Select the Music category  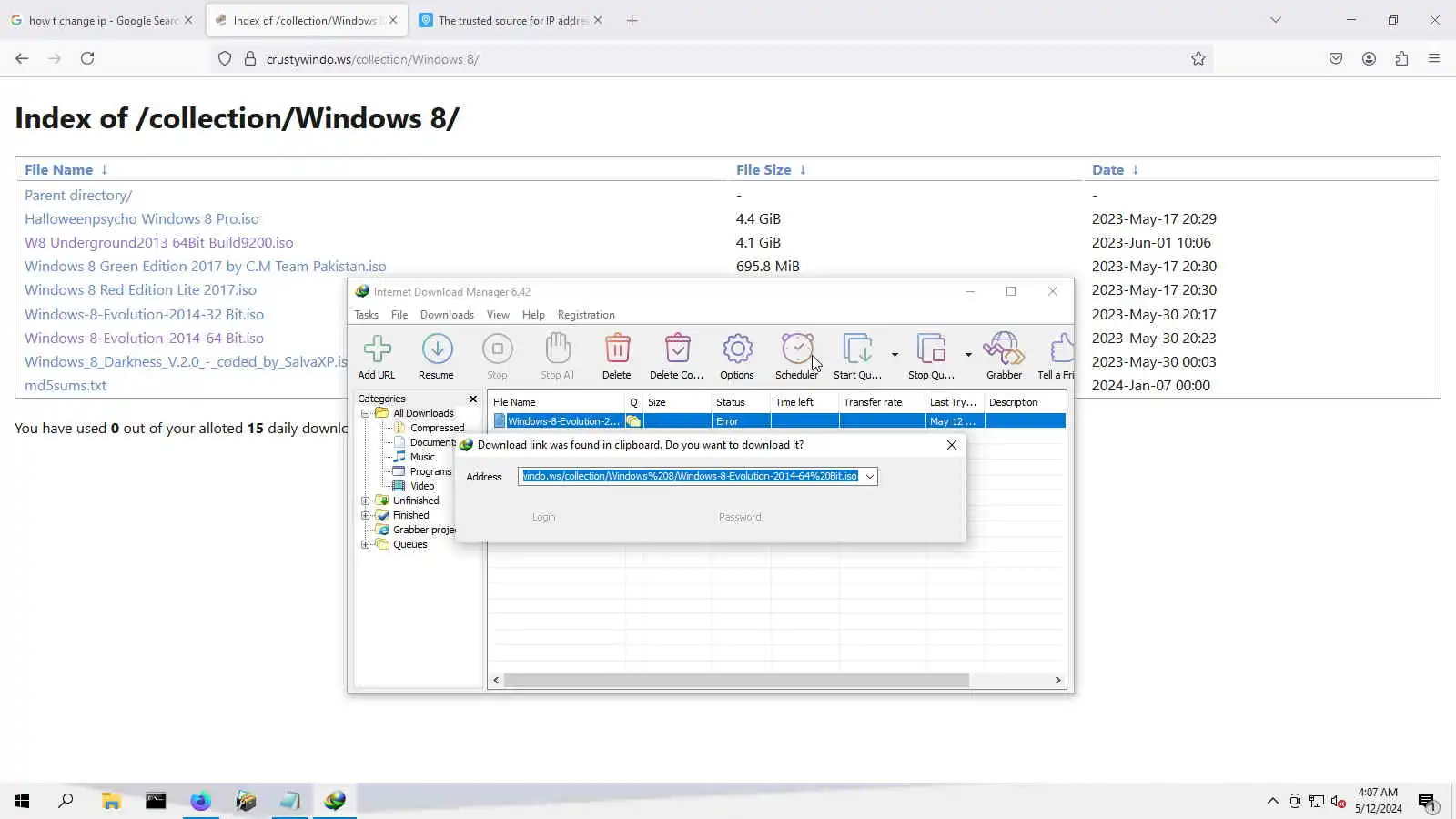(422, 457)
